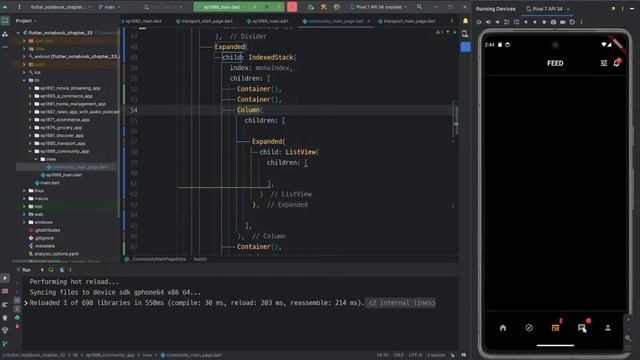Open the Project view dropdown
Viewport: 640px width, 360px height.
(26, 21)
